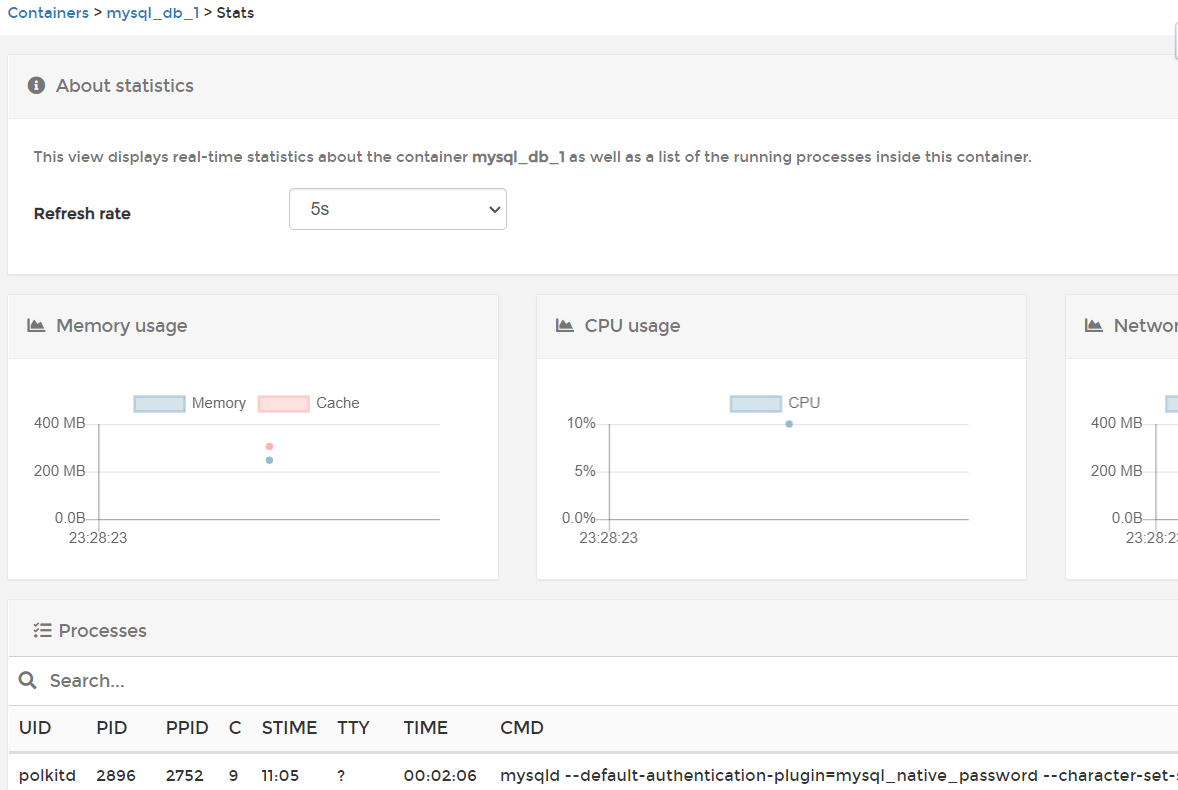Select the polkitd UID cell

47,775
